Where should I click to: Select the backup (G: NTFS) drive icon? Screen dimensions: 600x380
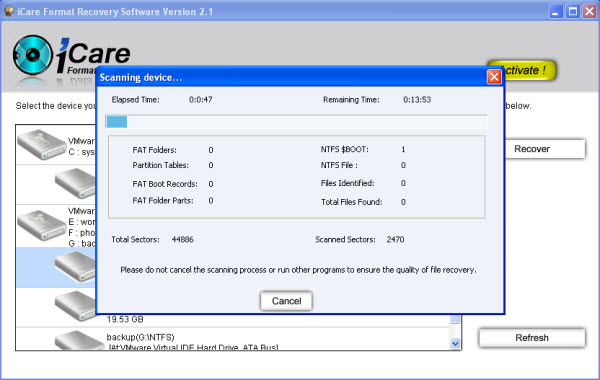click(78, 340)
